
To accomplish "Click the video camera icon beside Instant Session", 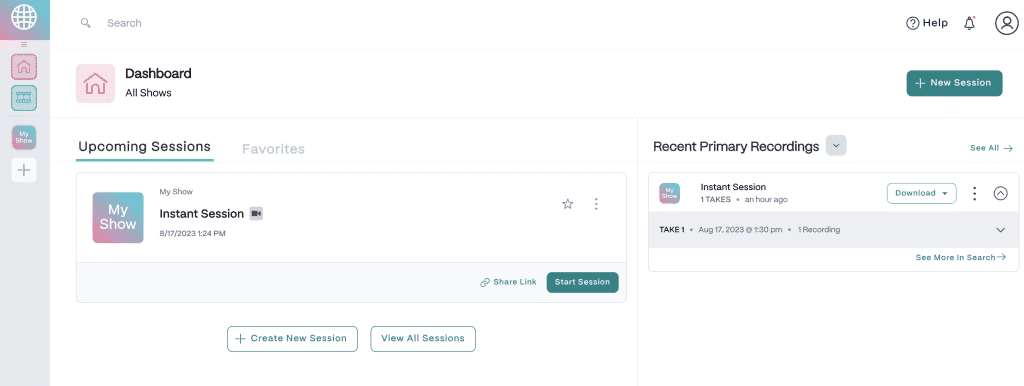I will [x=256, y=214].
